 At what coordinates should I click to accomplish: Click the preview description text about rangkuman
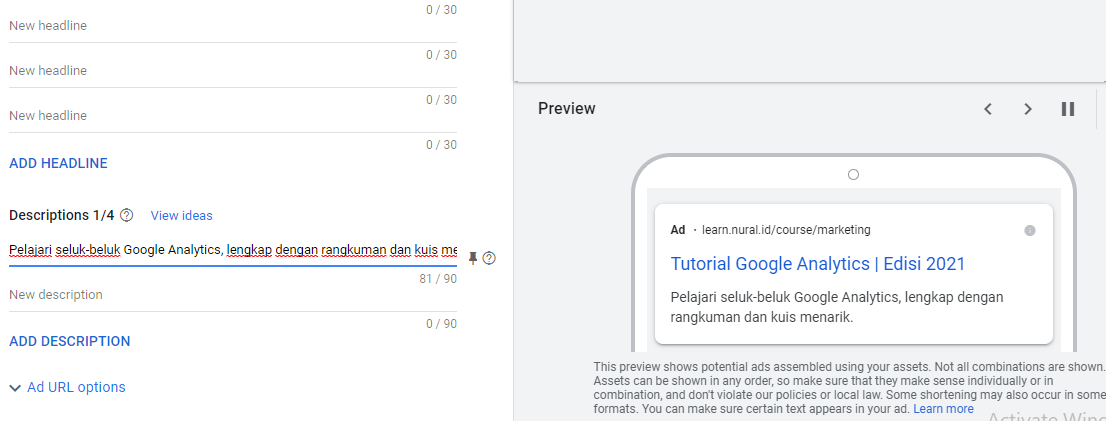[837, 307]
